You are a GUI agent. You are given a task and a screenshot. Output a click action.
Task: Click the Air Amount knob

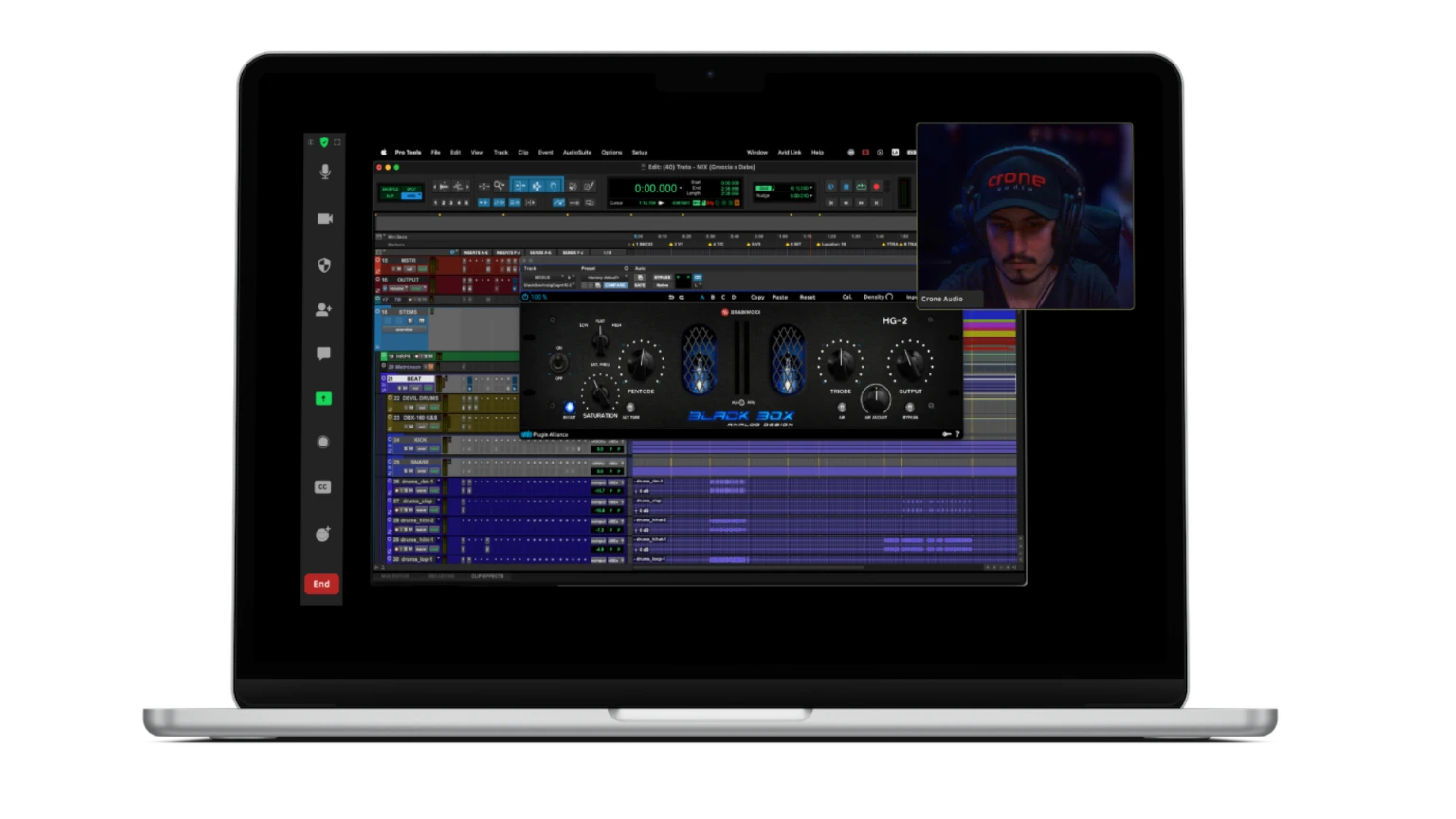[x=876, y=399]
